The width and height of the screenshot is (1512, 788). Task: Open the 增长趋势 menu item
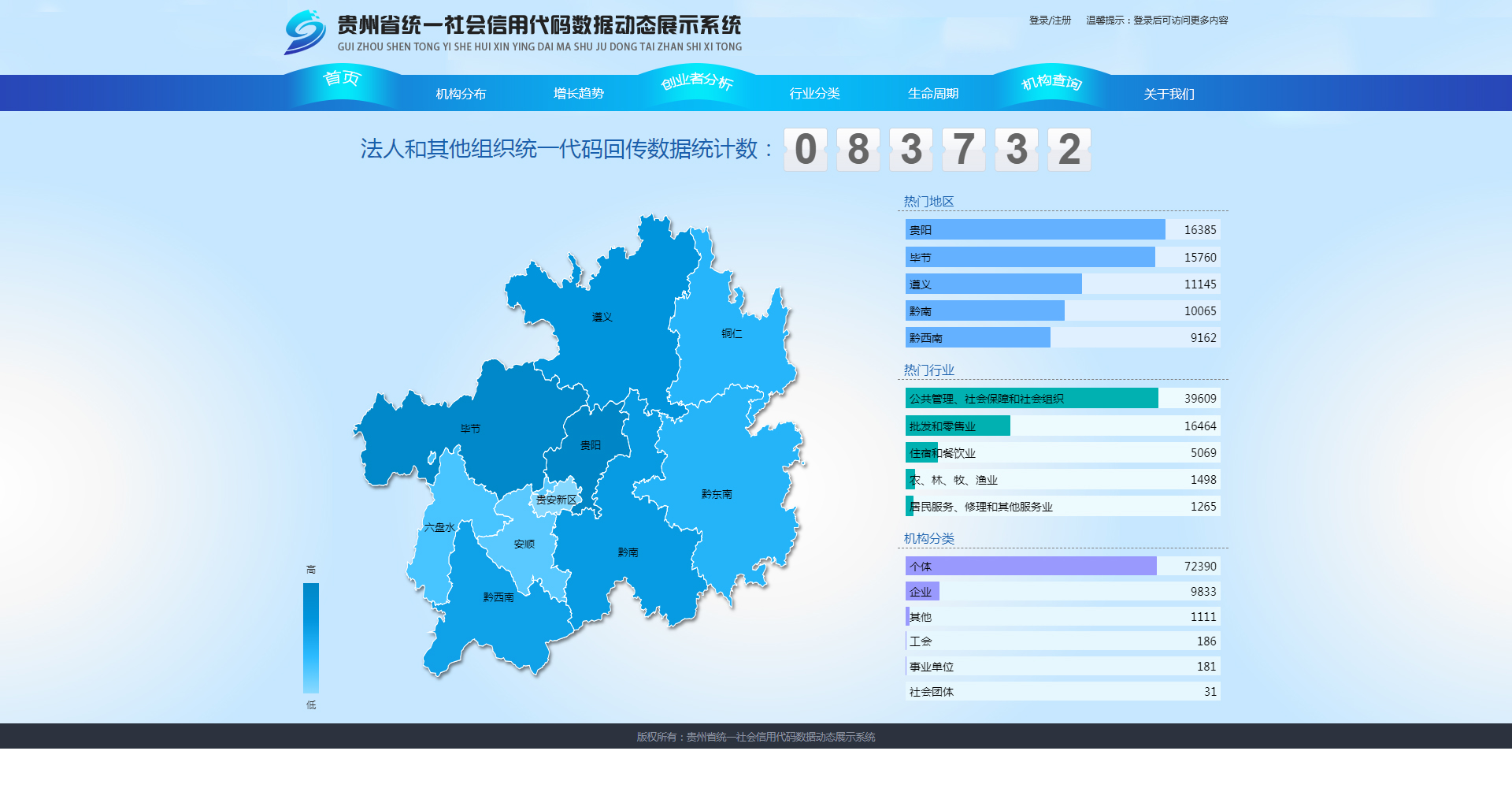(x=578, y=94)
